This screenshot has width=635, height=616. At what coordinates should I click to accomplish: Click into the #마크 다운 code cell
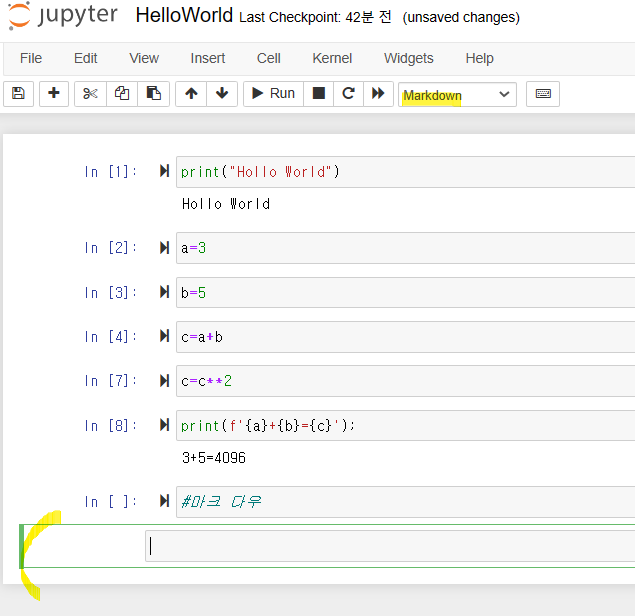coord(405,502)
